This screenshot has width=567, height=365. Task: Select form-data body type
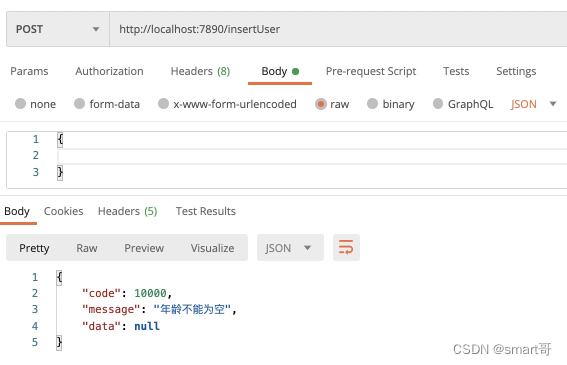[79, 104]
